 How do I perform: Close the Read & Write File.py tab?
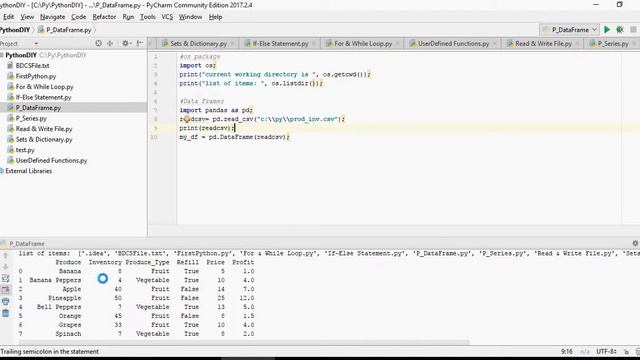point(577,44)
